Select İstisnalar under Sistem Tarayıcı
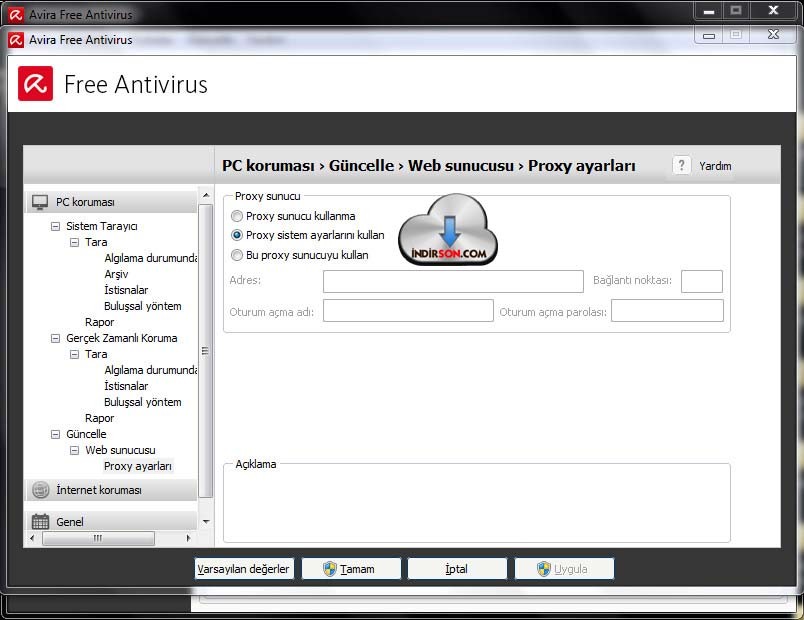 126,290
